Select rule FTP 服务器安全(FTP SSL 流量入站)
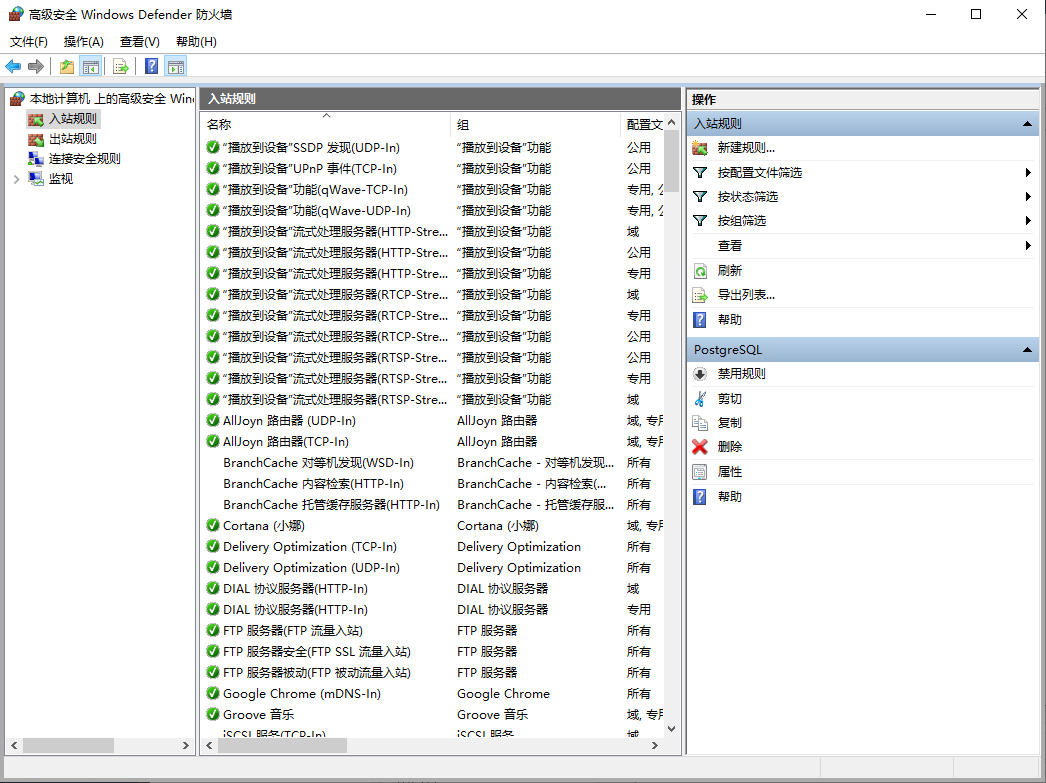Screen dimensions: 1046x783 pos(317,652)
